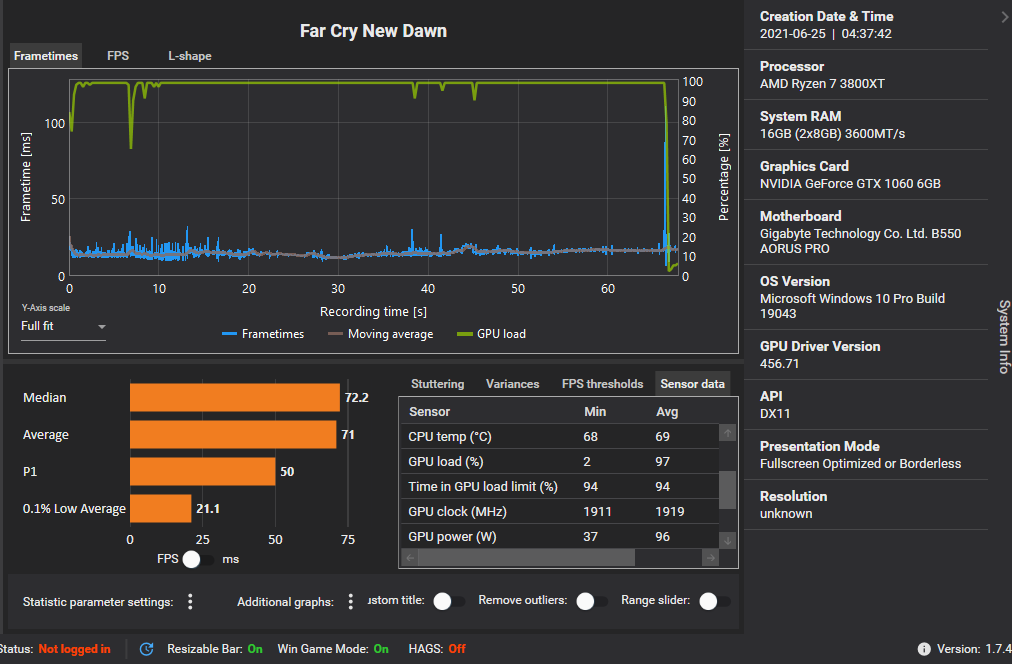This screenshot has height=664, width=1012.
Task: Switch to the FPS tab
Action: [x=118, y=56]
